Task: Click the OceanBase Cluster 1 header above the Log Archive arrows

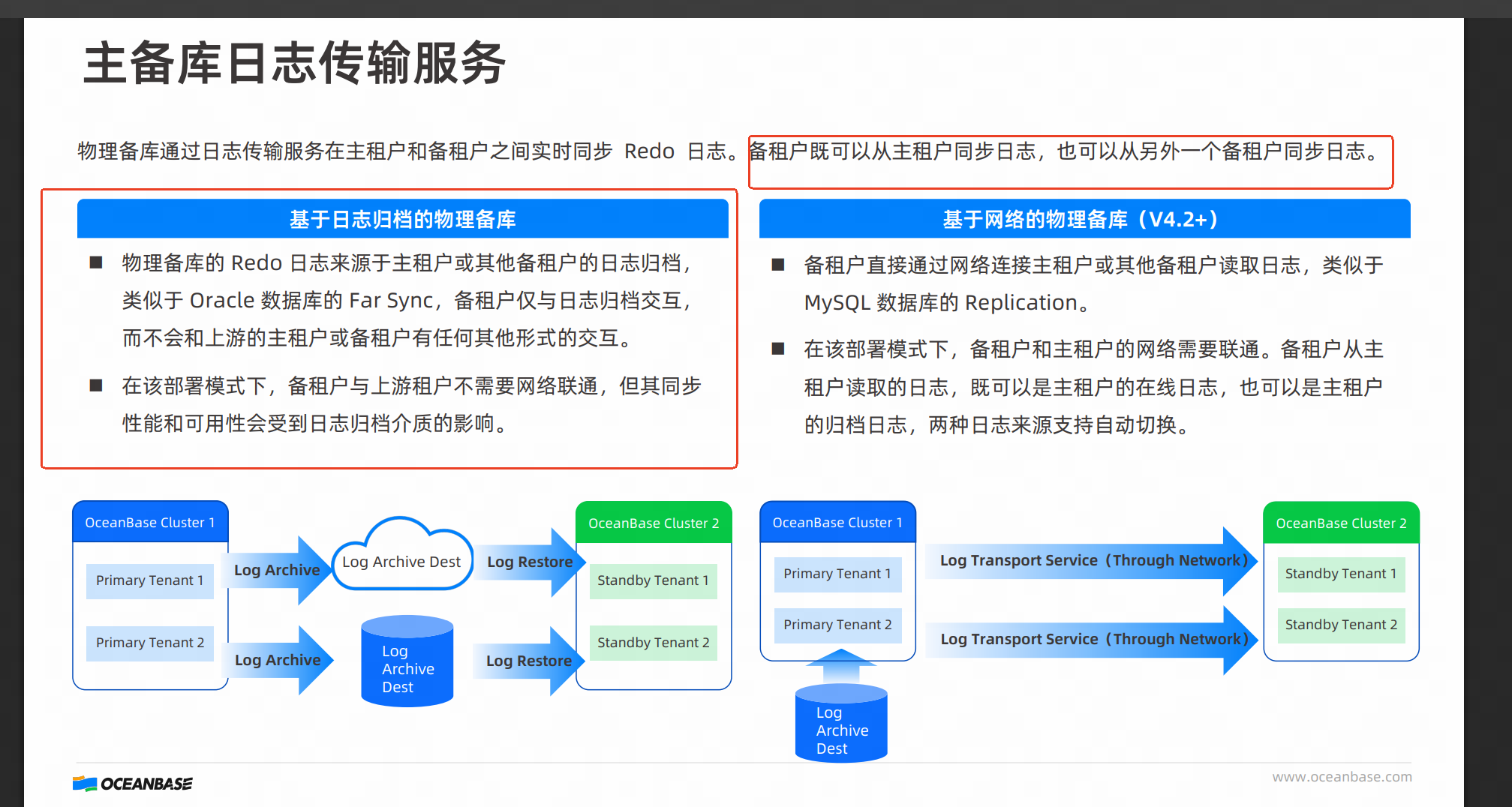Action: click(150, 522)
